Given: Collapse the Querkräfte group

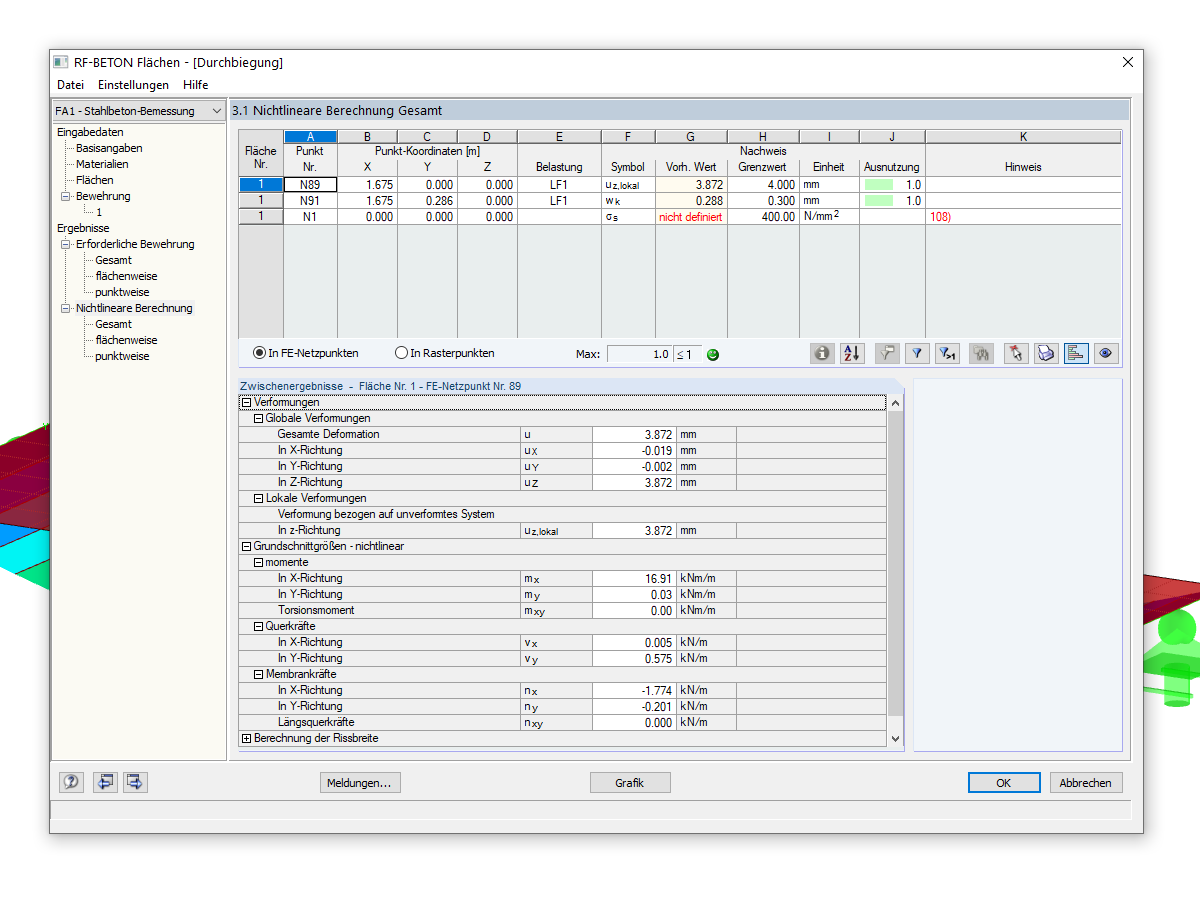Looking at the screenshot, I should pos(258,626).
